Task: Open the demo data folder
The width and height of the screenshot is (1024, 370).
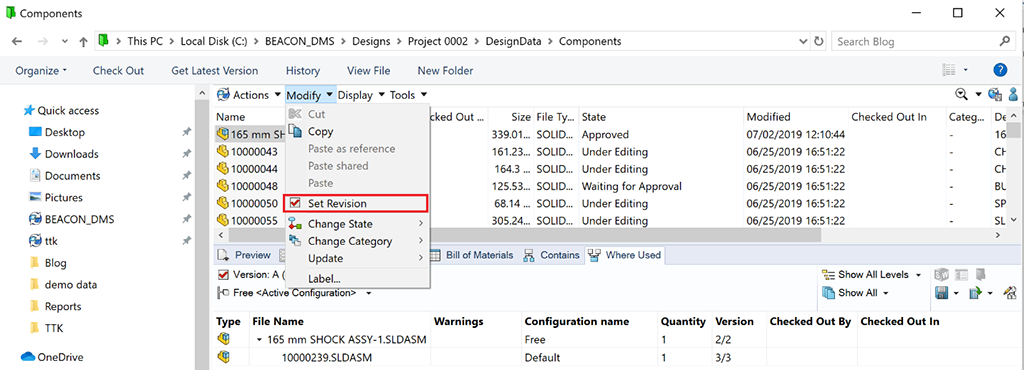Action: click(71, 285)
